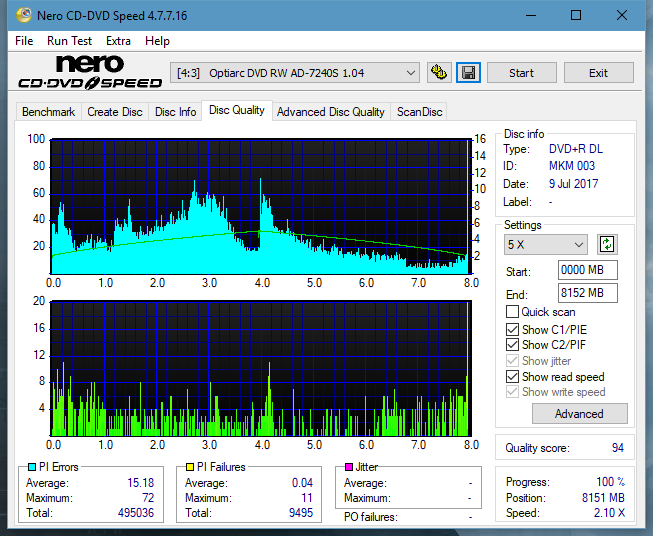
Task: Switch to the Disc Info tab
Action: [x=175, y=112]
